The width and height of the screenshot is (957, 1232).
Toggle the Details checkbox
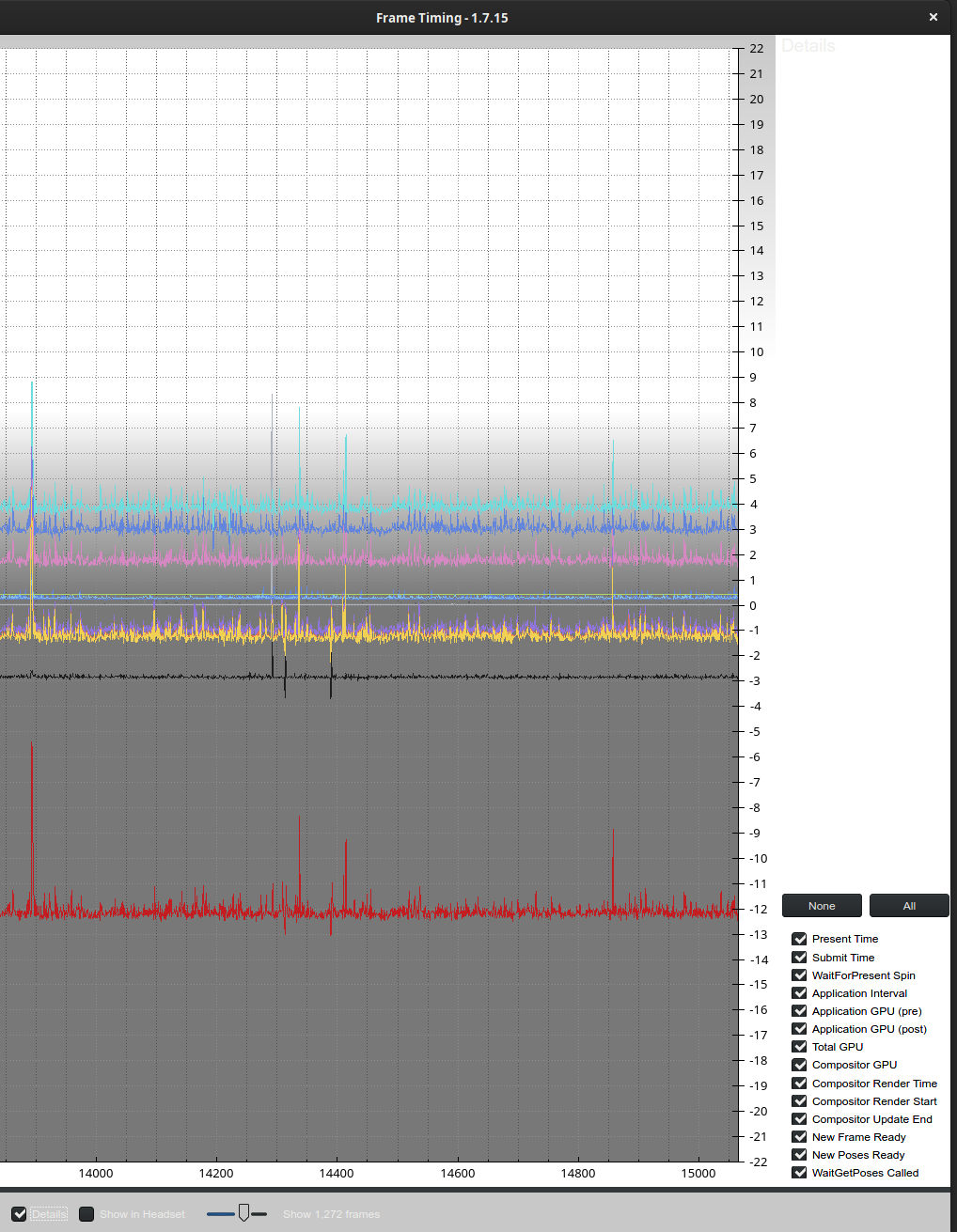20,1214
